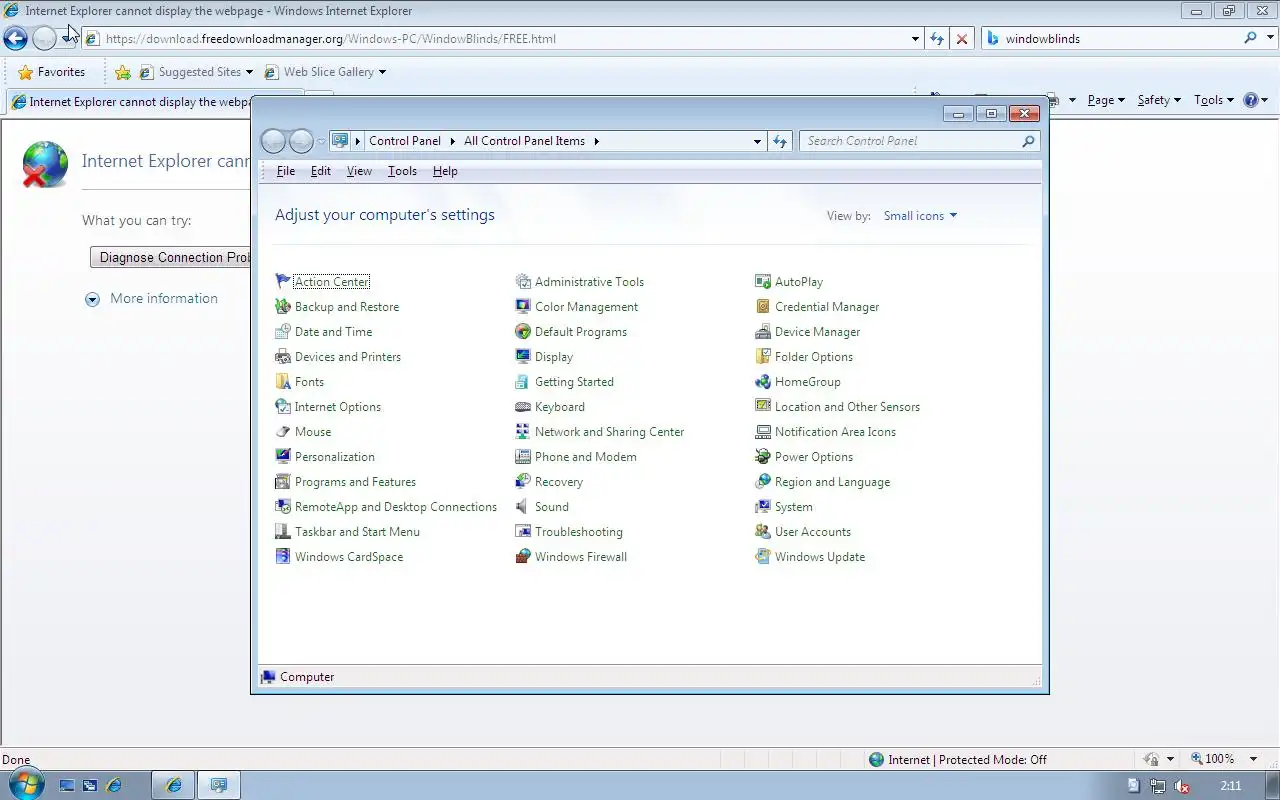The width and height of the screenshot is (1280, 800).
Task: Open the Backup and Restore icon
Action: (283, 307)
